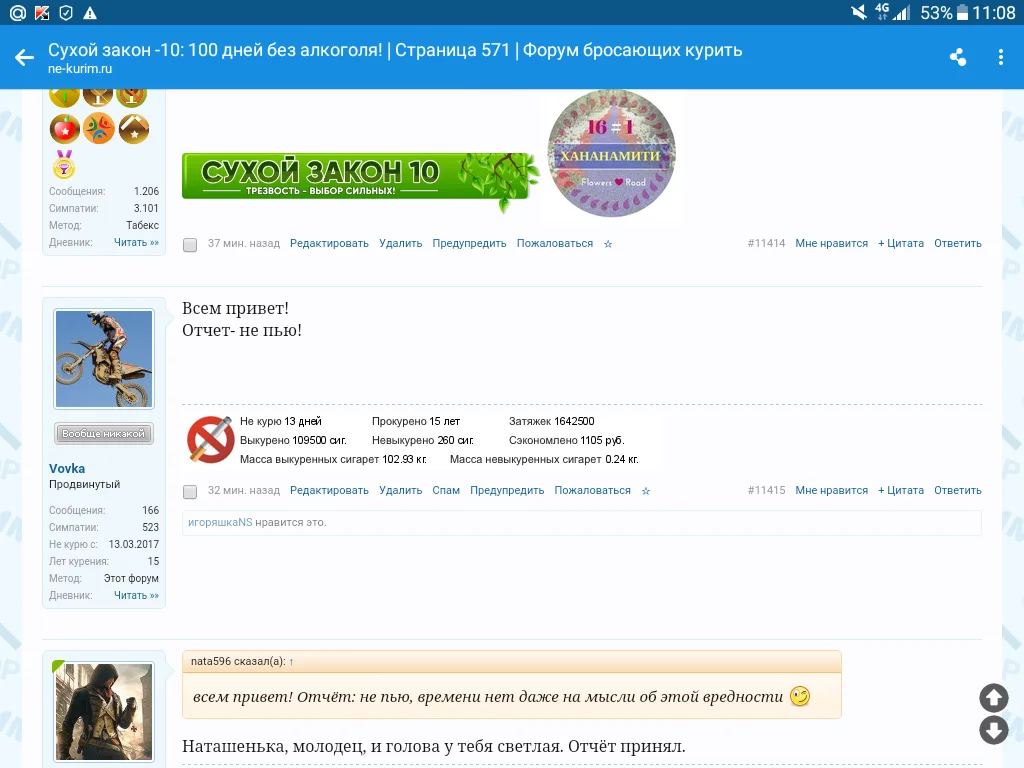The image size is (1024, 768).
Task: Click the winking smiley in nata596's quote
Action: 801,697
